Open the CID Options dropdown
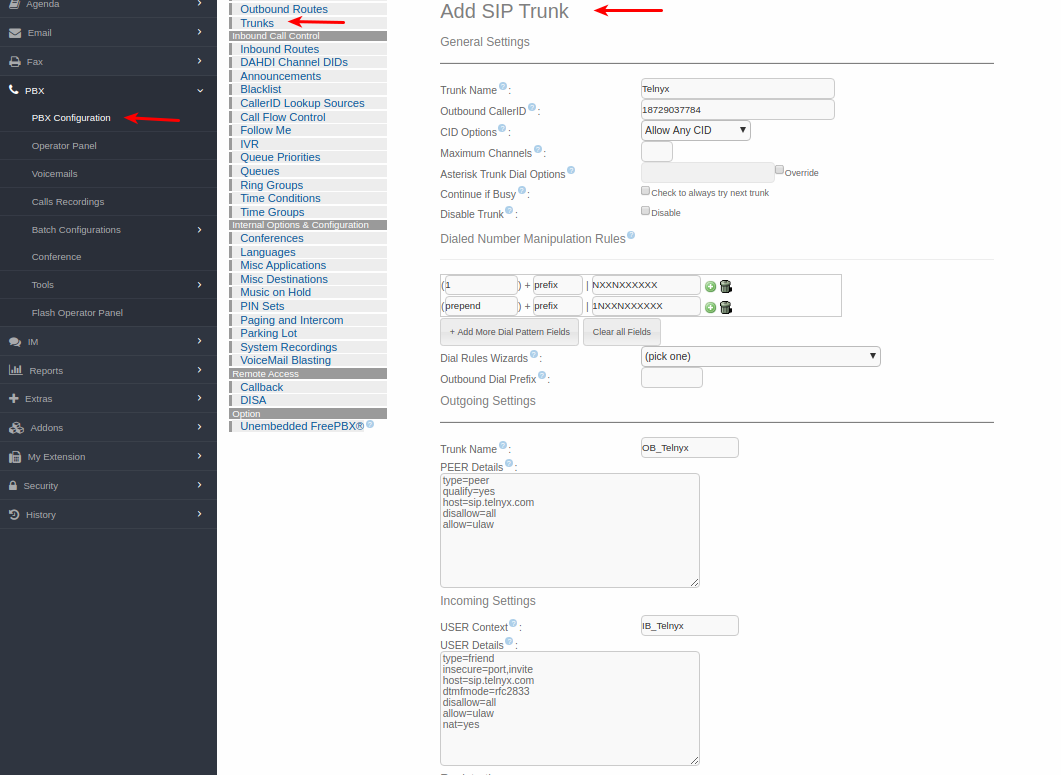Screen dimensions: 1061x775 pos(696,130)
